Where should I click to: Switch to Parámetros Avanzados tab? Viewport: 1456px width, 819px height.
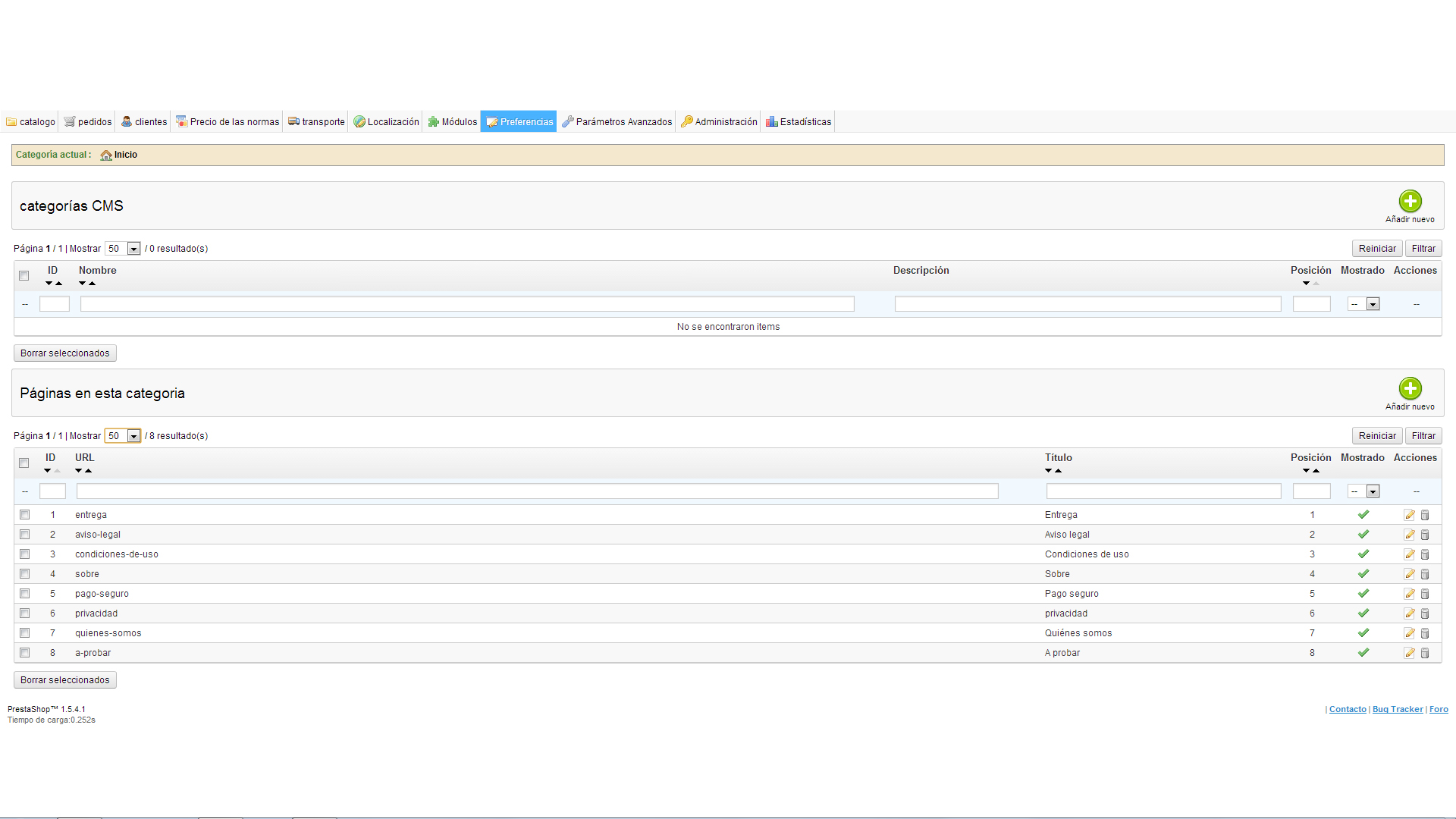pyautogui.click(x=617, y=122)
